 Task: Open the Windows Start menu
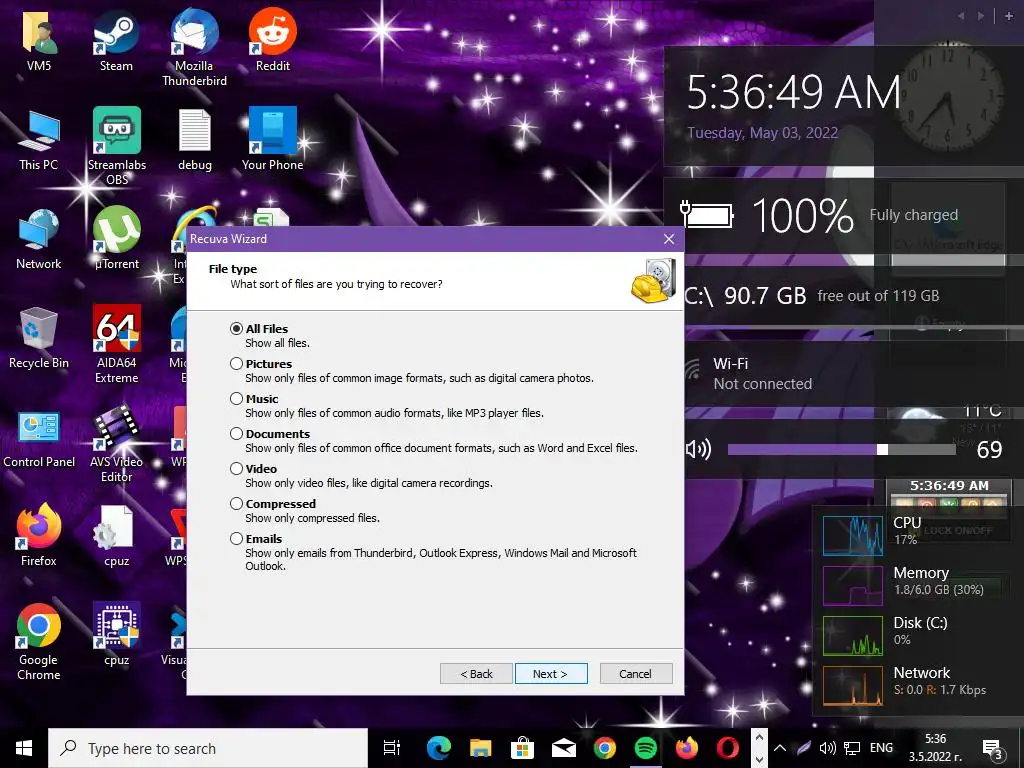tap(24, 748)
